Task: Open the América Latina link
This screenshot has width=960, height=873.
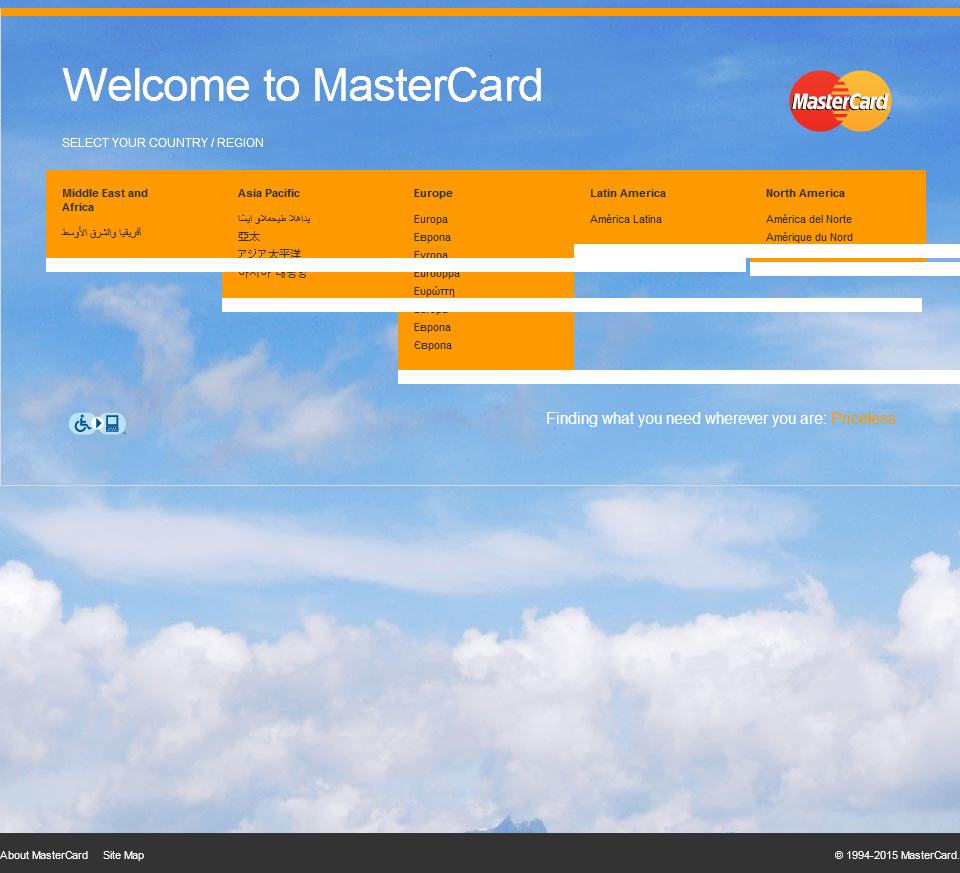Action: [x=626, y=219]
